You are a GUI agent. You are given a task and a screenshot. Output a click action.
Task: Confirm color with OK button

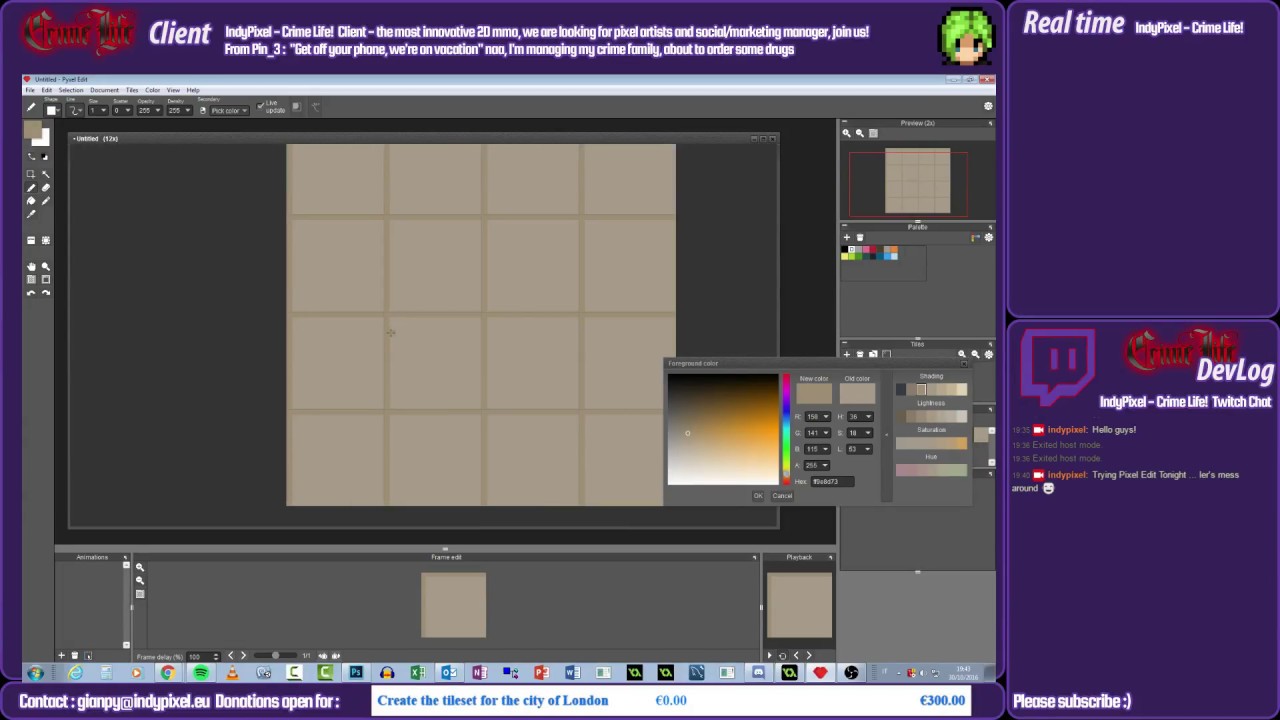[758, 496]
